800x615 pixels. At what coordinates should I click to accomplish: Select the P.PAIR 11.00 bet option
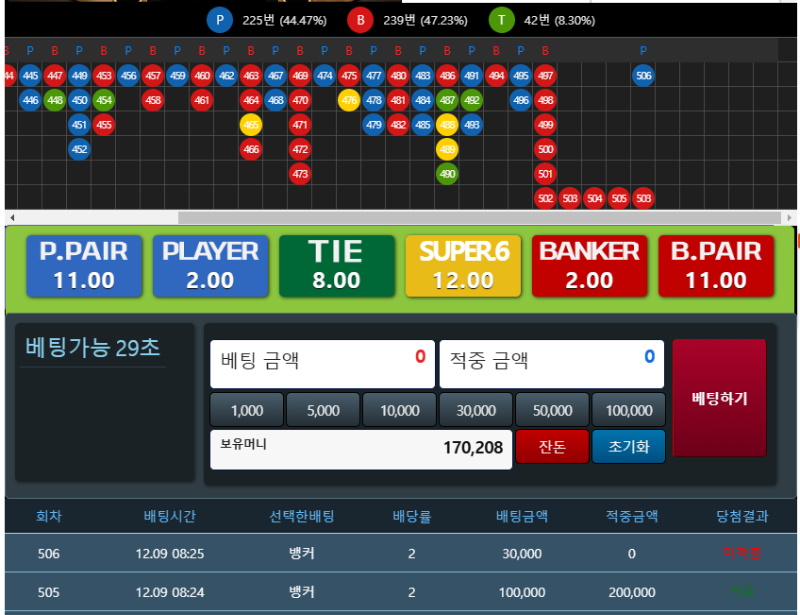[84, 266]
